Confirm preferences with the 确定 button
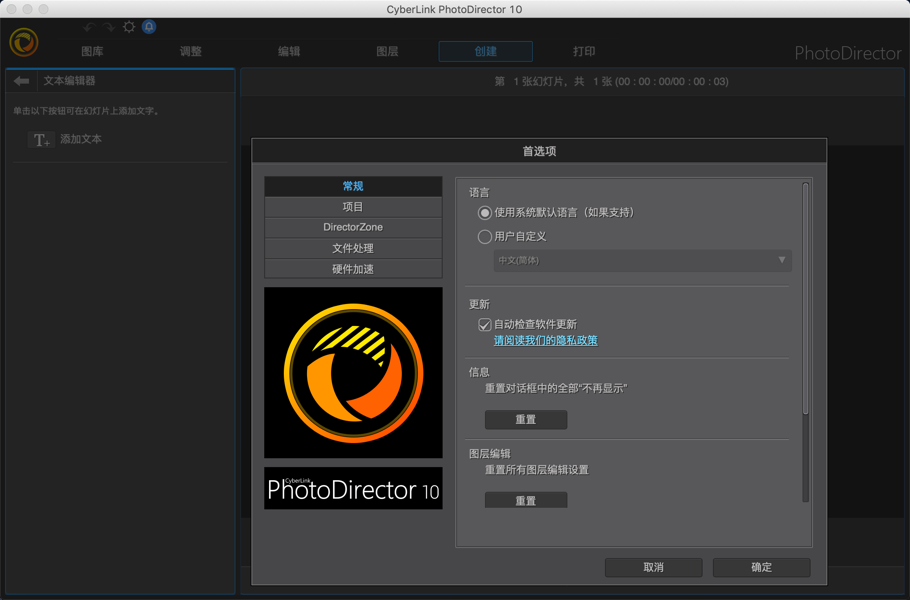The image size is (910, 600). [x=760, y=567]
